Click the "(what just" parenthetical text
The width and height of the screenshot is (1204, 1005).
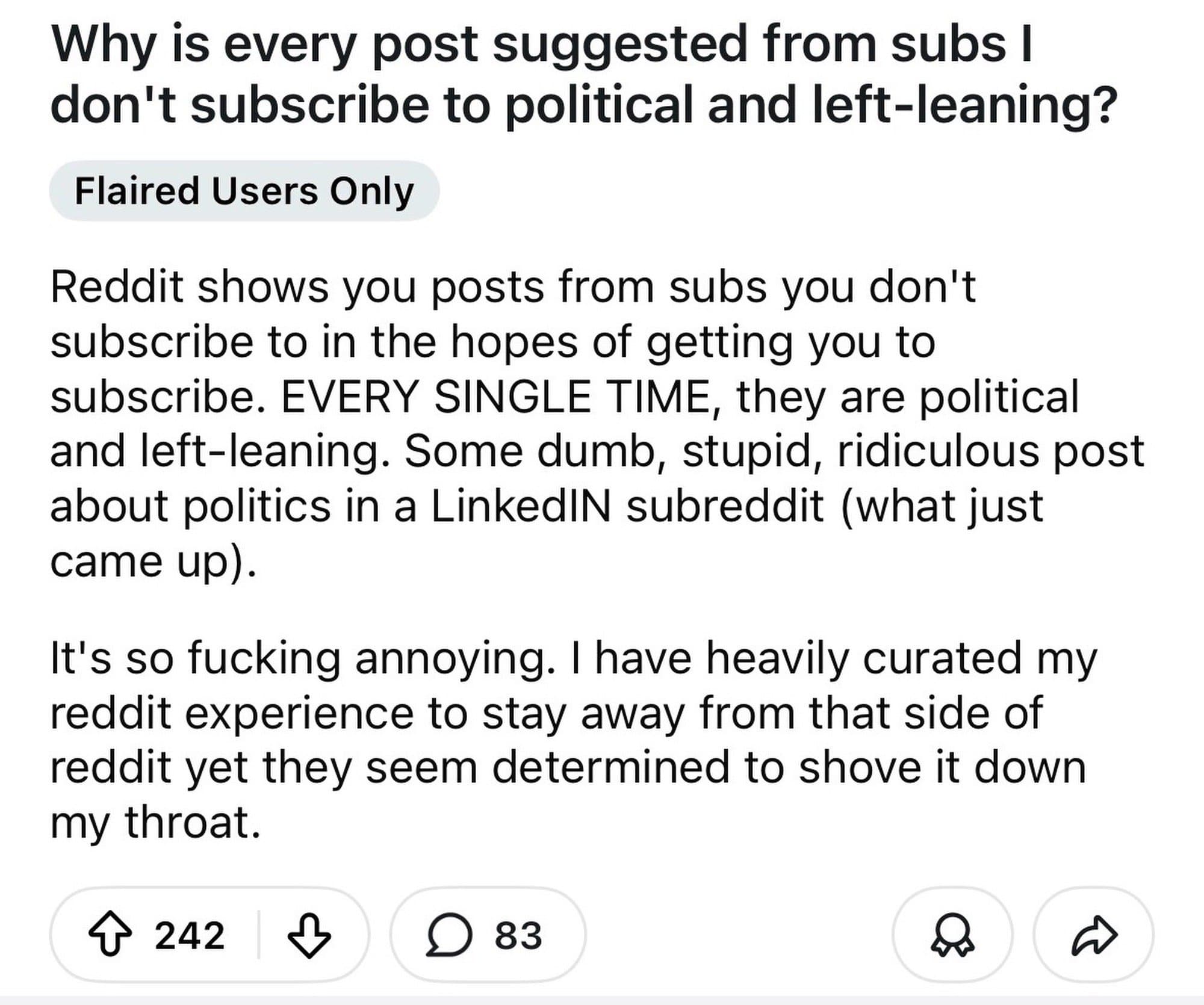tap(942, 506)
